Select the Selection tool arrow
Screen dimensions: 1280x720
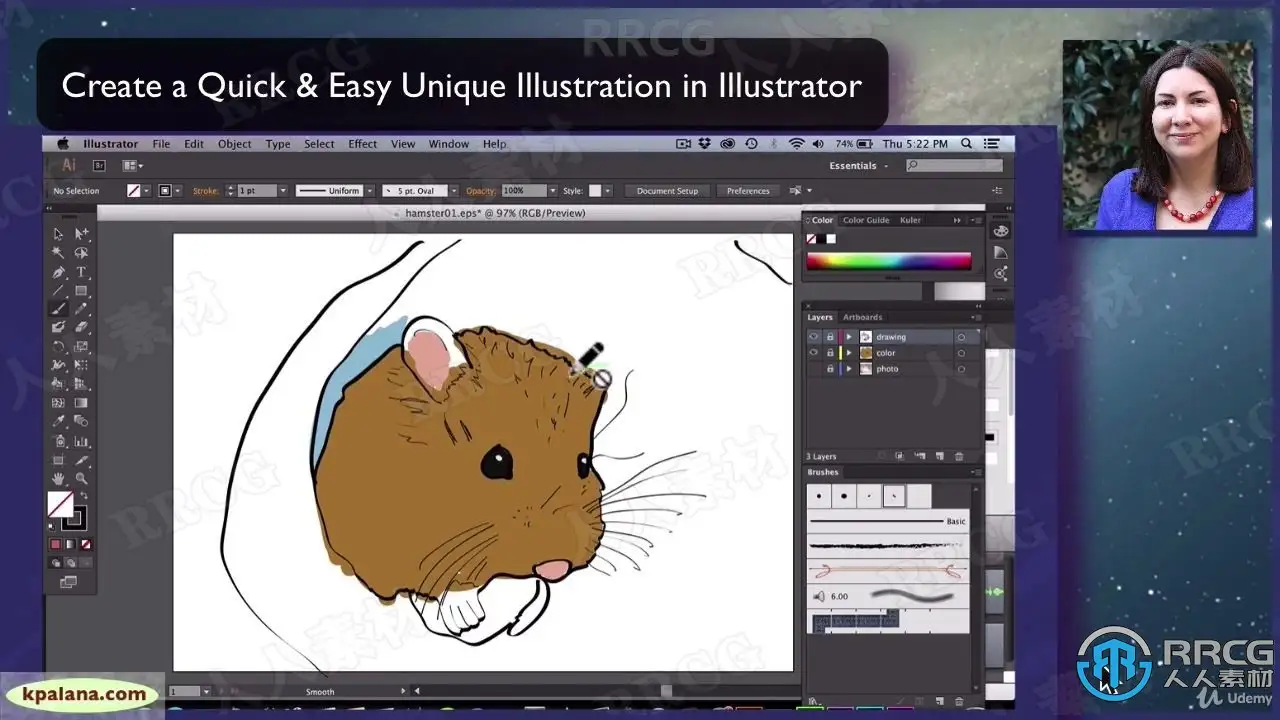coord(59,234)
